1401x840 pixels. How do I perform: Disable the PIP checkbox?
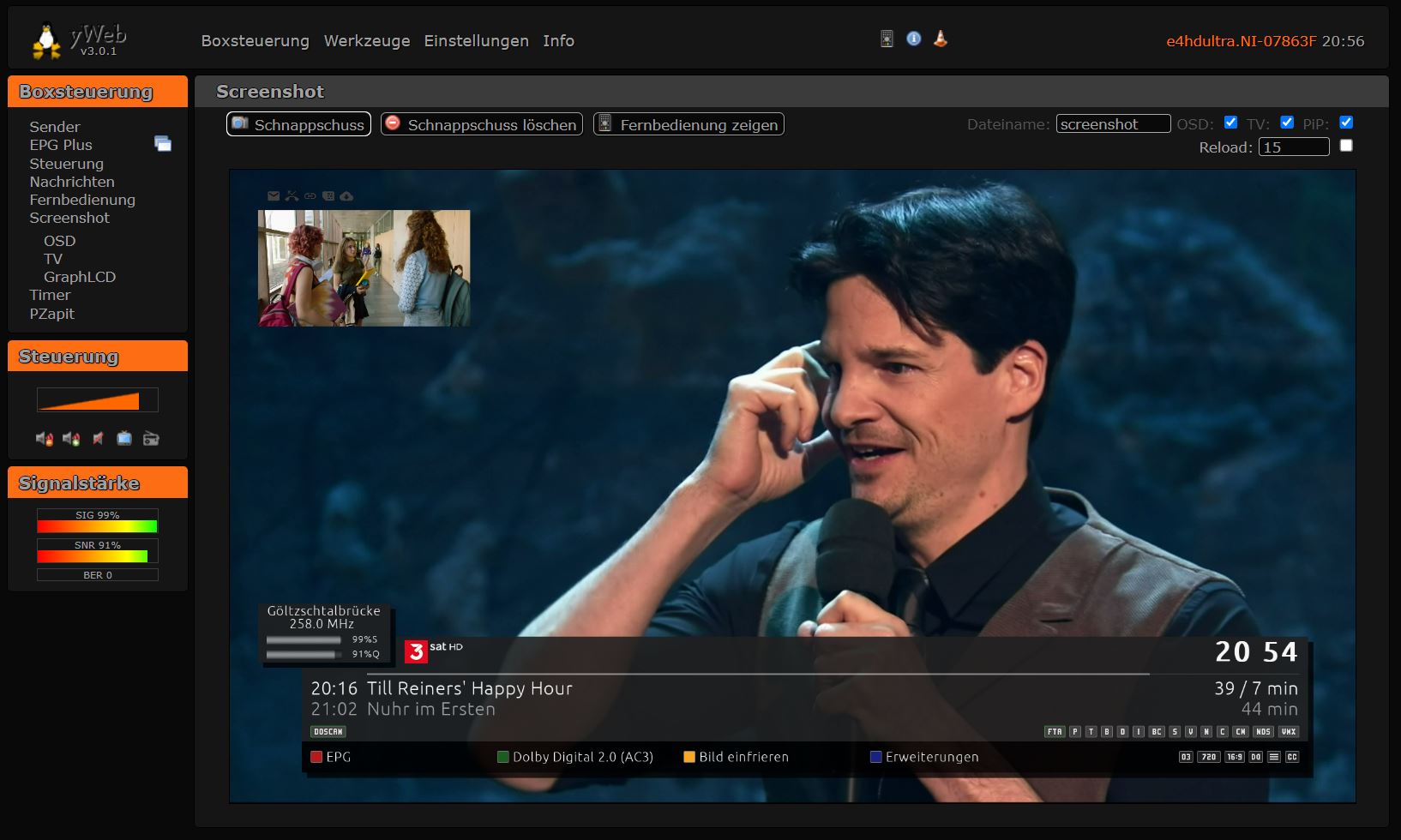click(x=1346, y=123)
